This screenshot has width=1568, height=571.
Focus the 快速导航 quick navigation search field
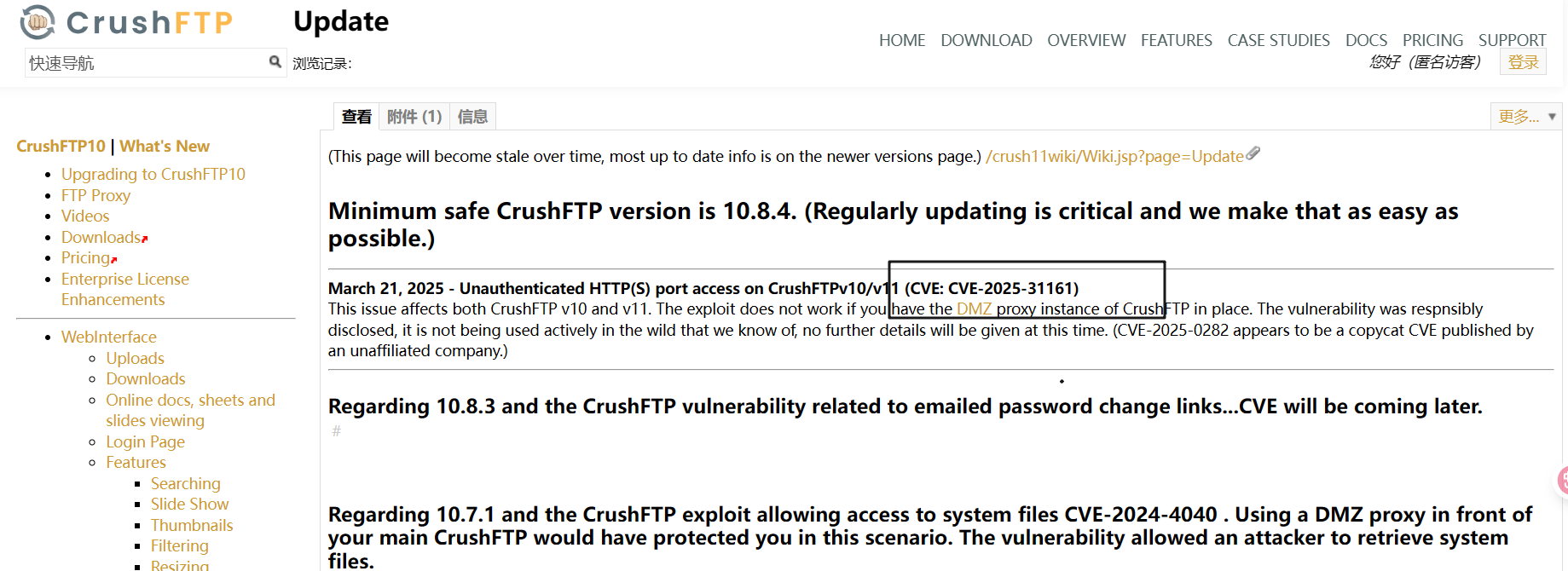[x=145, y=63]
